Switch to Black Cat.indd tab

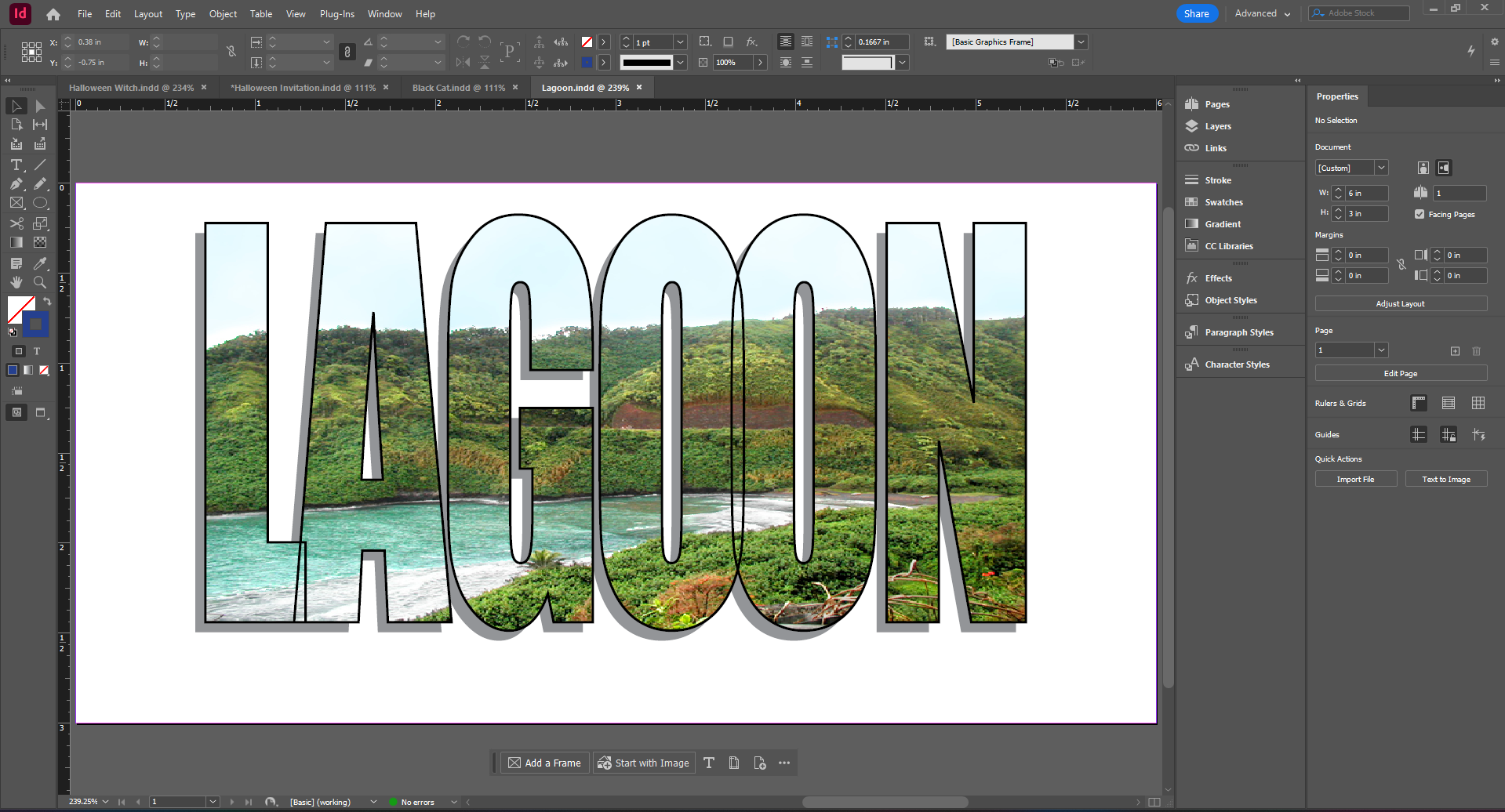tap(459, 88)
